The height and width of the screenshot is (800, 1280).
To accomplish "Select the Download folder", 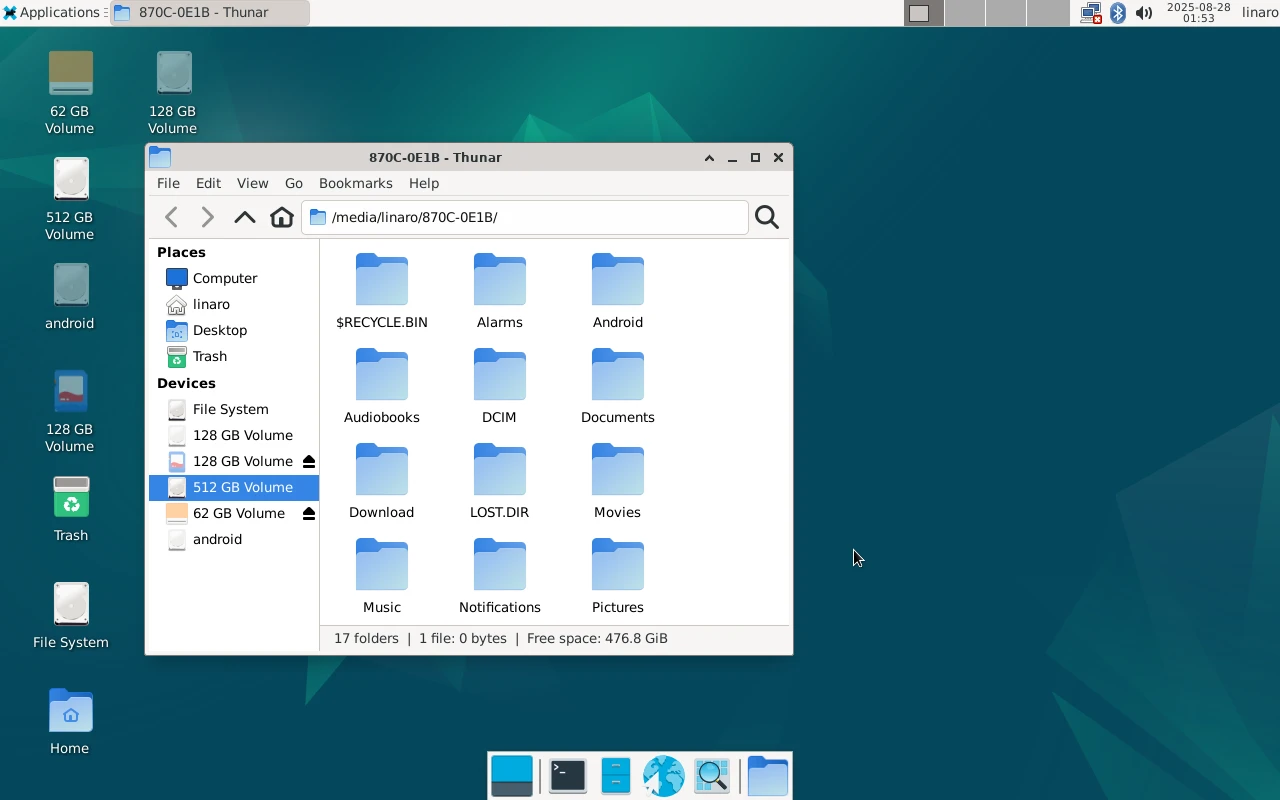I will point(382,482).
